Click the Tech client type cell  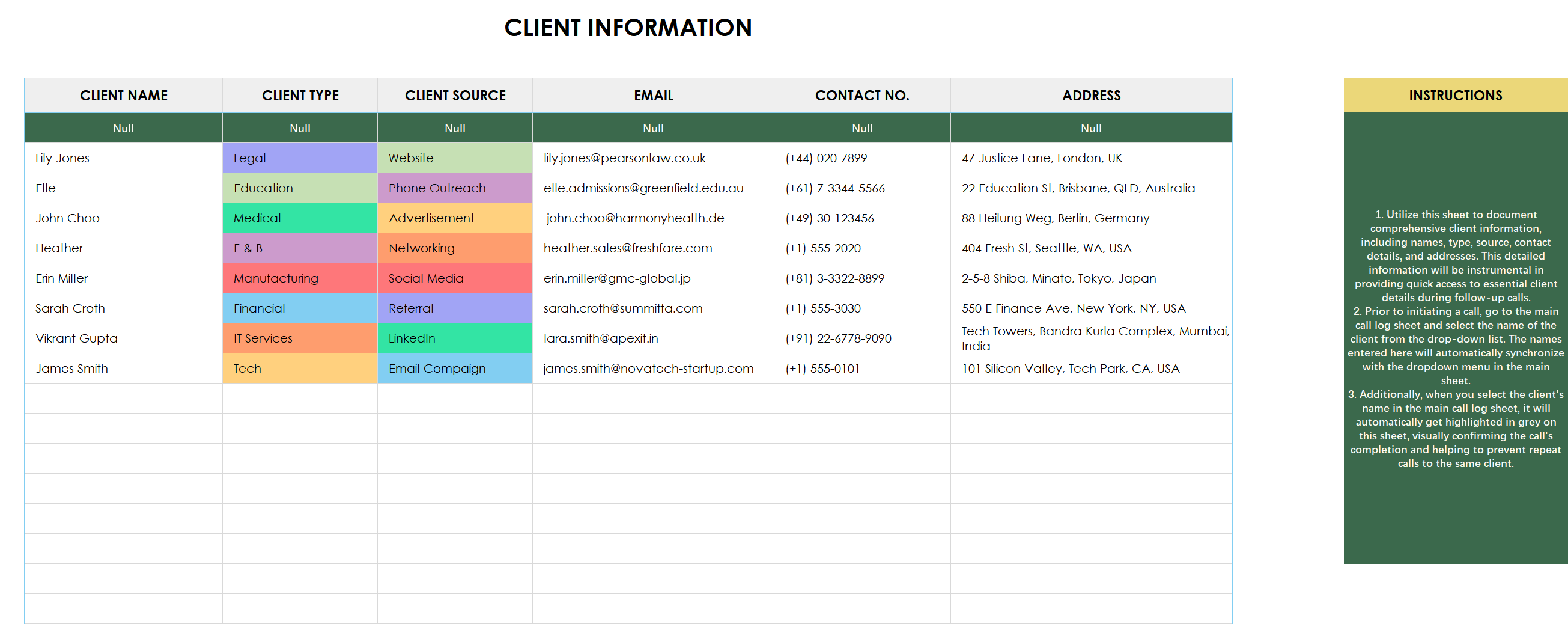point(300,369)
